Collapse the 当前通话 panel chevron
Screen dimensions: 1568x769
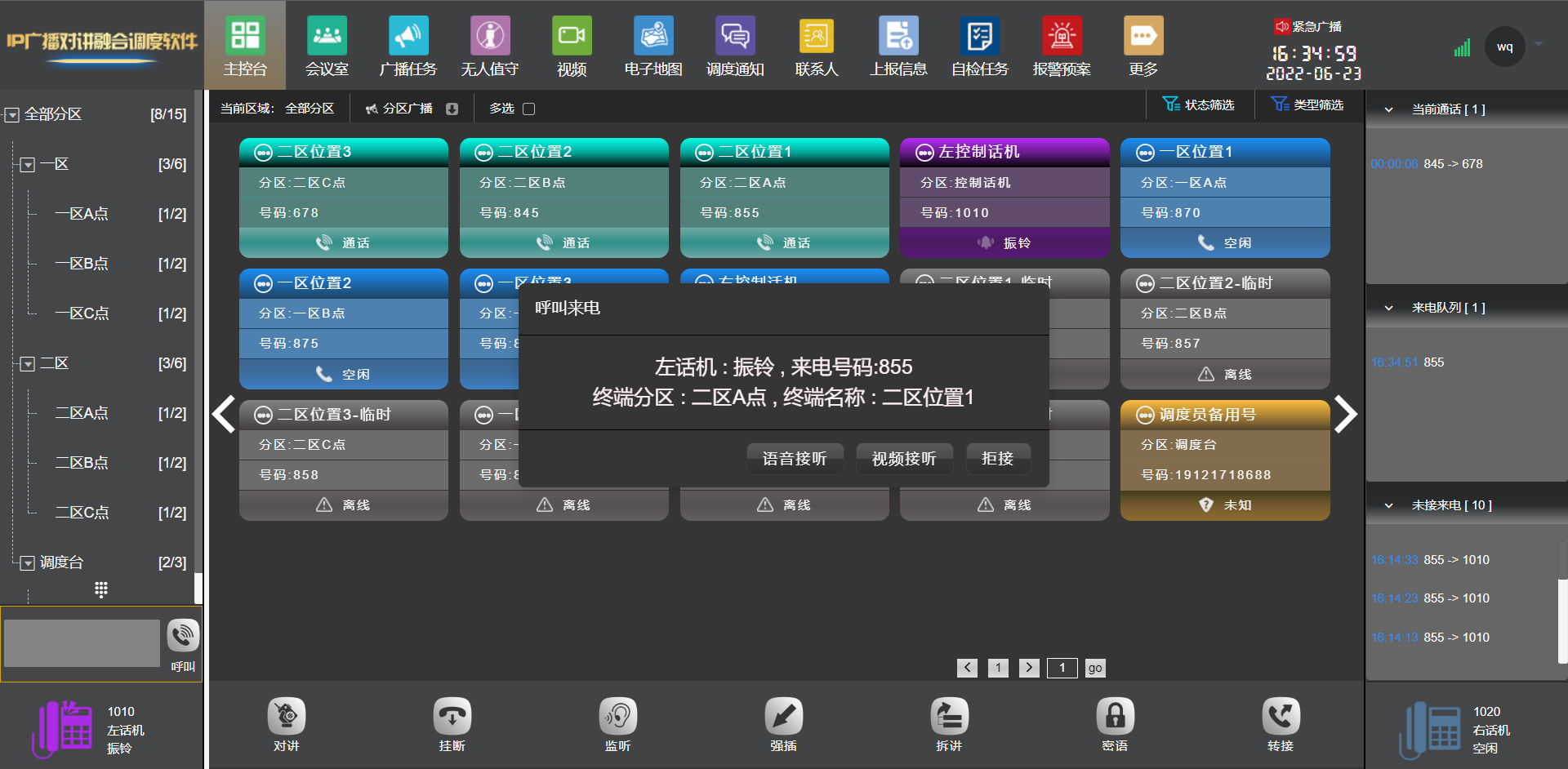1388,109
